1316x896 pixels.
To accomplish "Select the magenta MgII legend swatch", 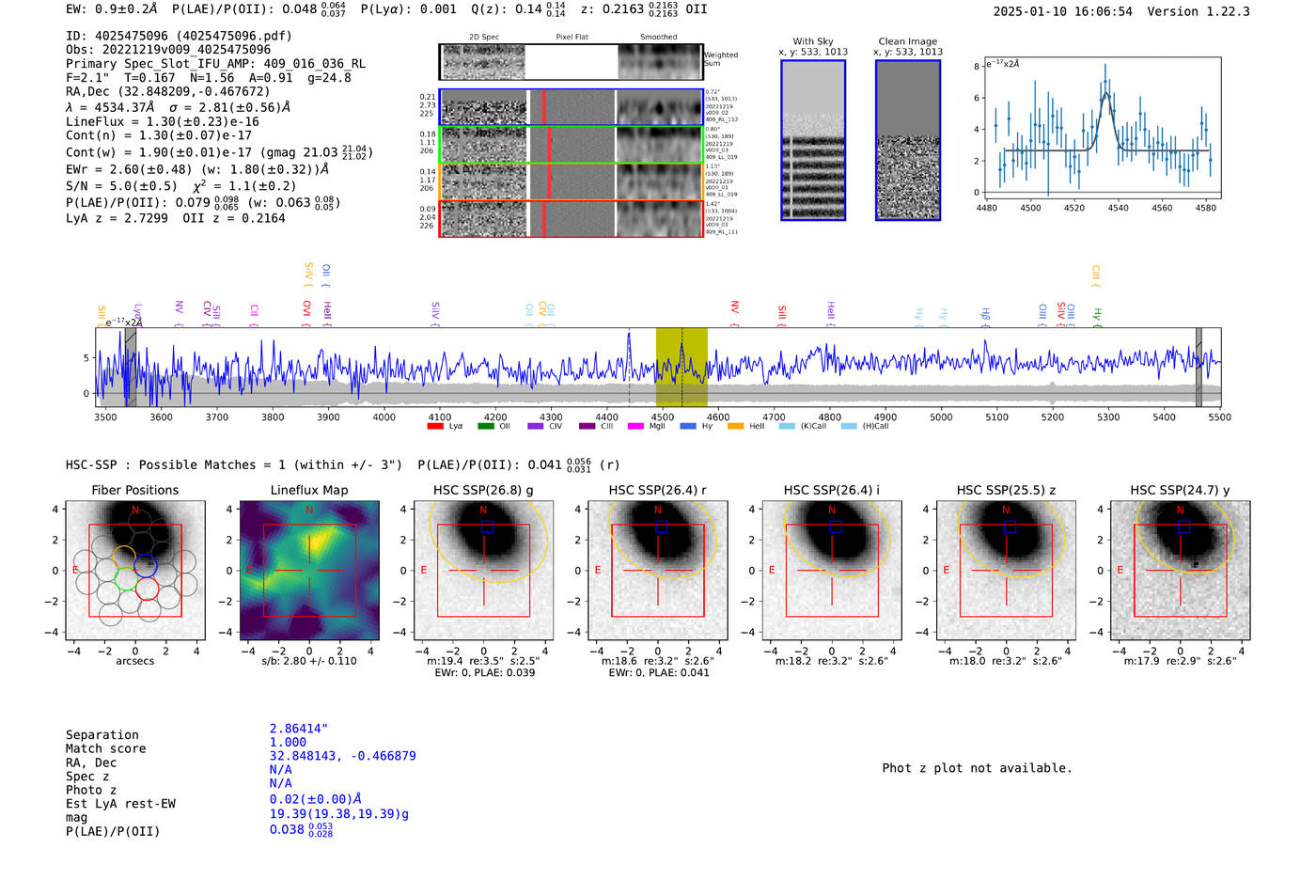I will point(635,427).
